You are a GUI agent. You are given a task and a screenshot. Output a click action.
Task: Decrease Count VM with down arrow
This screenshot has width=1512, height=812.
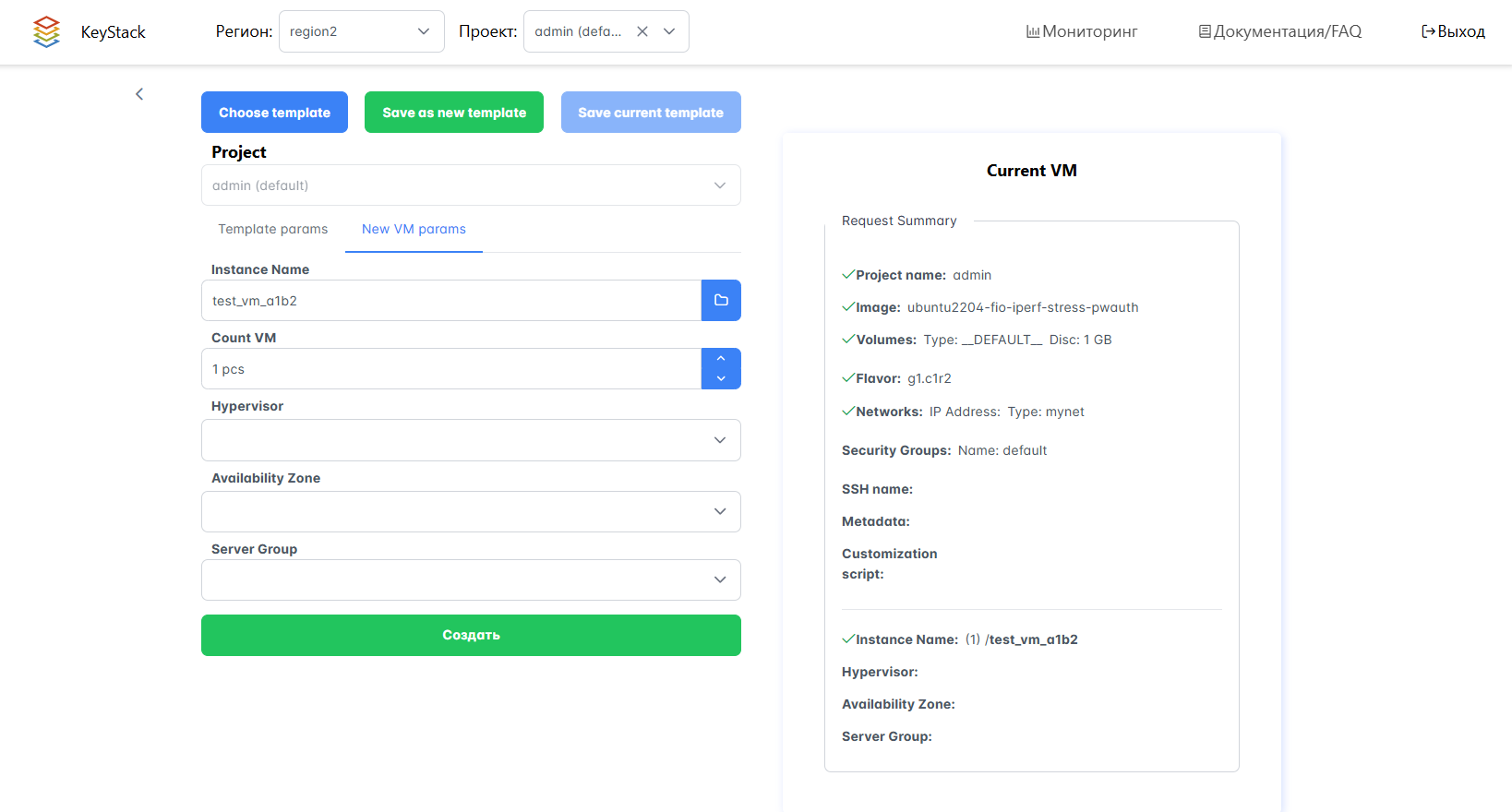tap(721, 379)
